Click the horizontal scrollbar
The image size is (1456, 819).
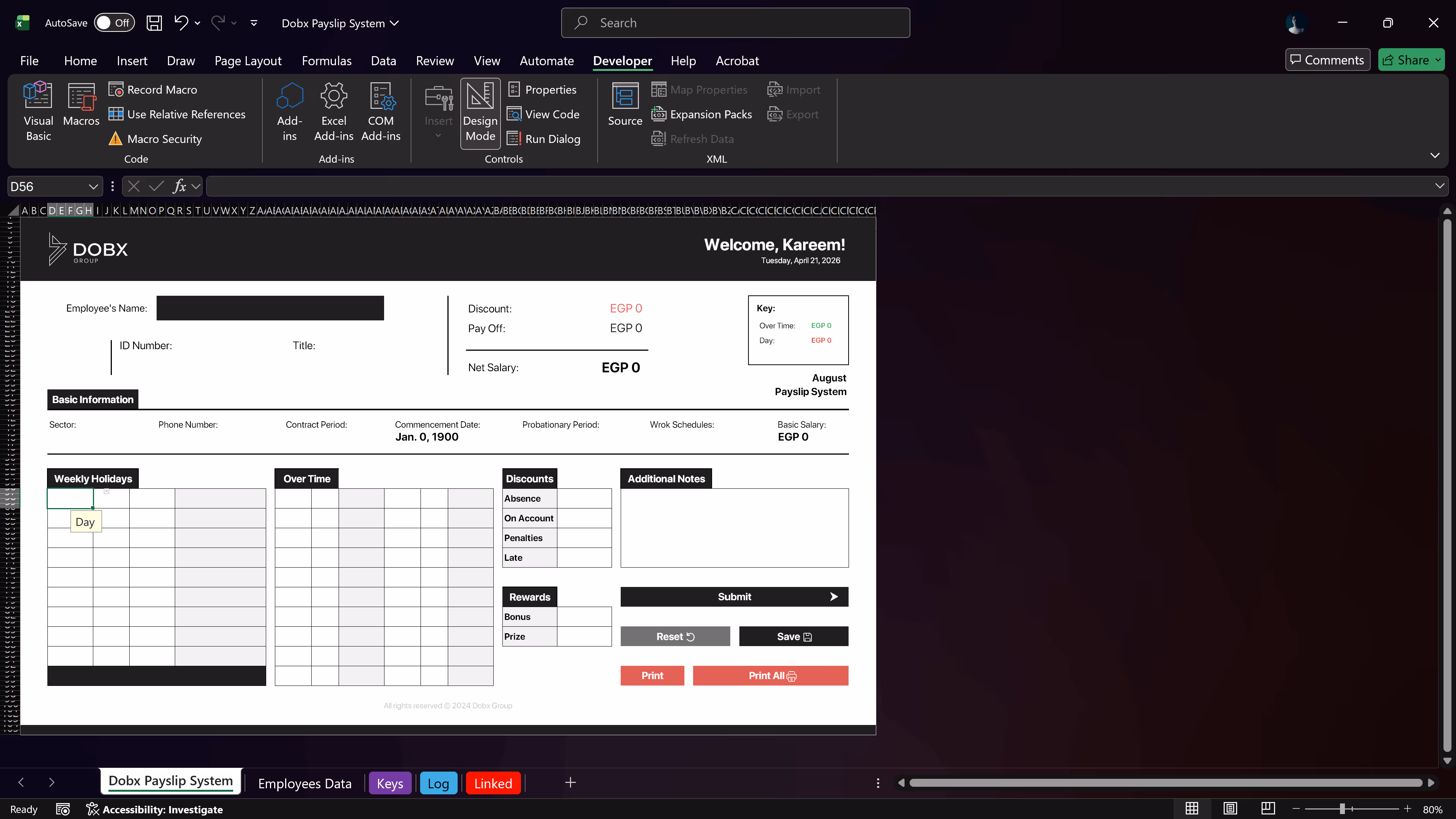(1166, 783)
